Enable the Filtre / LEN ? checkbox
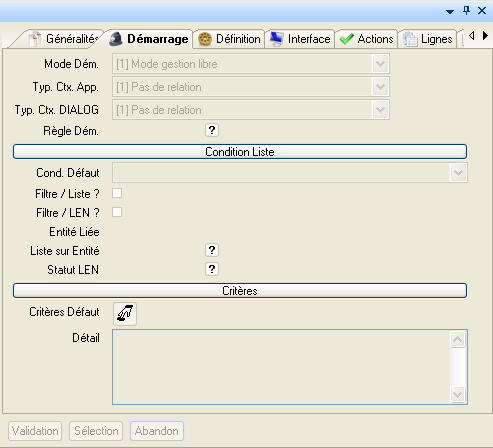Viewport: 493px width, 448px height. coord(117,212)
